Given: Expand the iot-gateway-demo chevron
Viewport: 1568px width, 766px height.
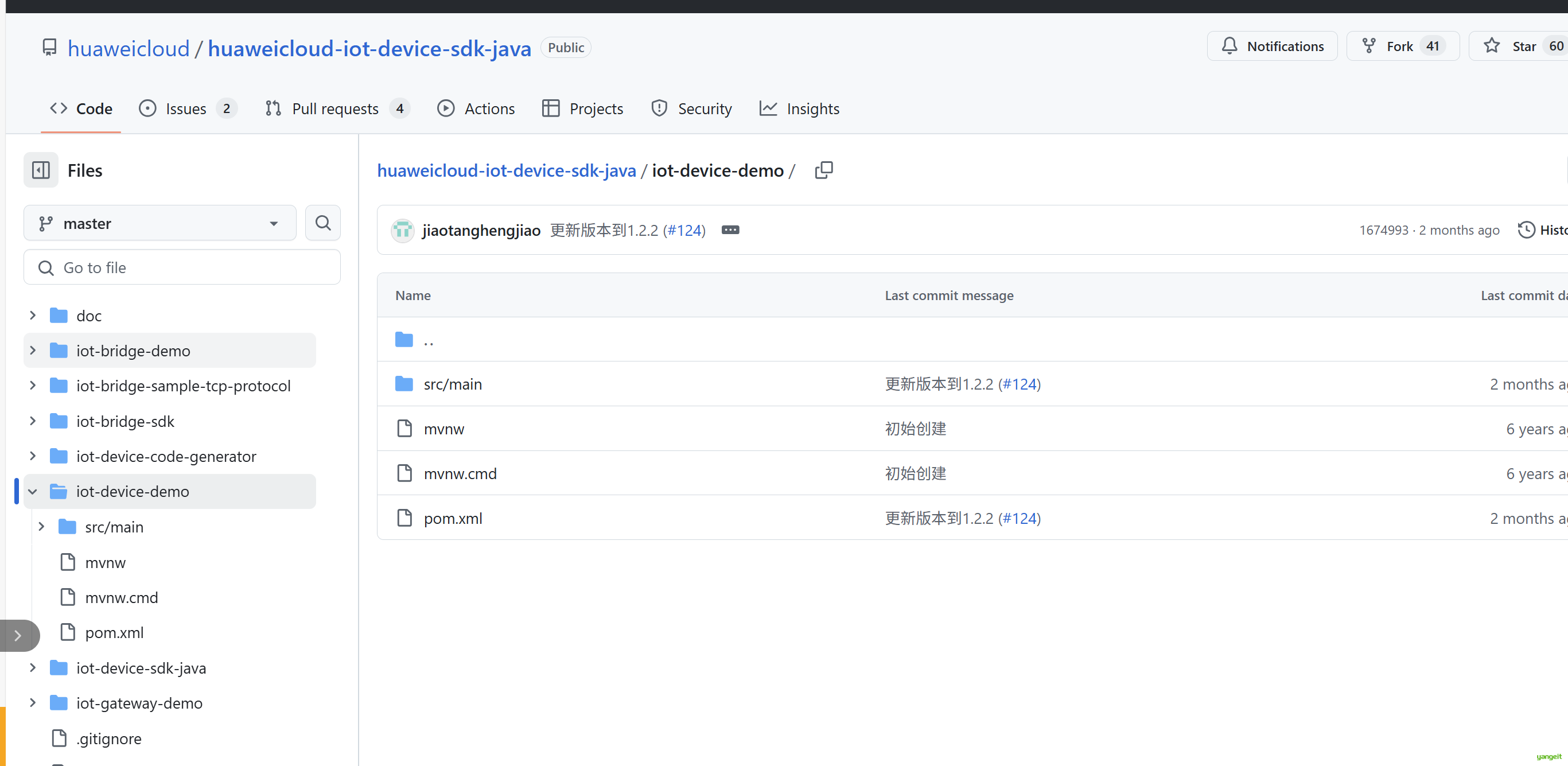Looking at the screenshot, I should (33, 703).
